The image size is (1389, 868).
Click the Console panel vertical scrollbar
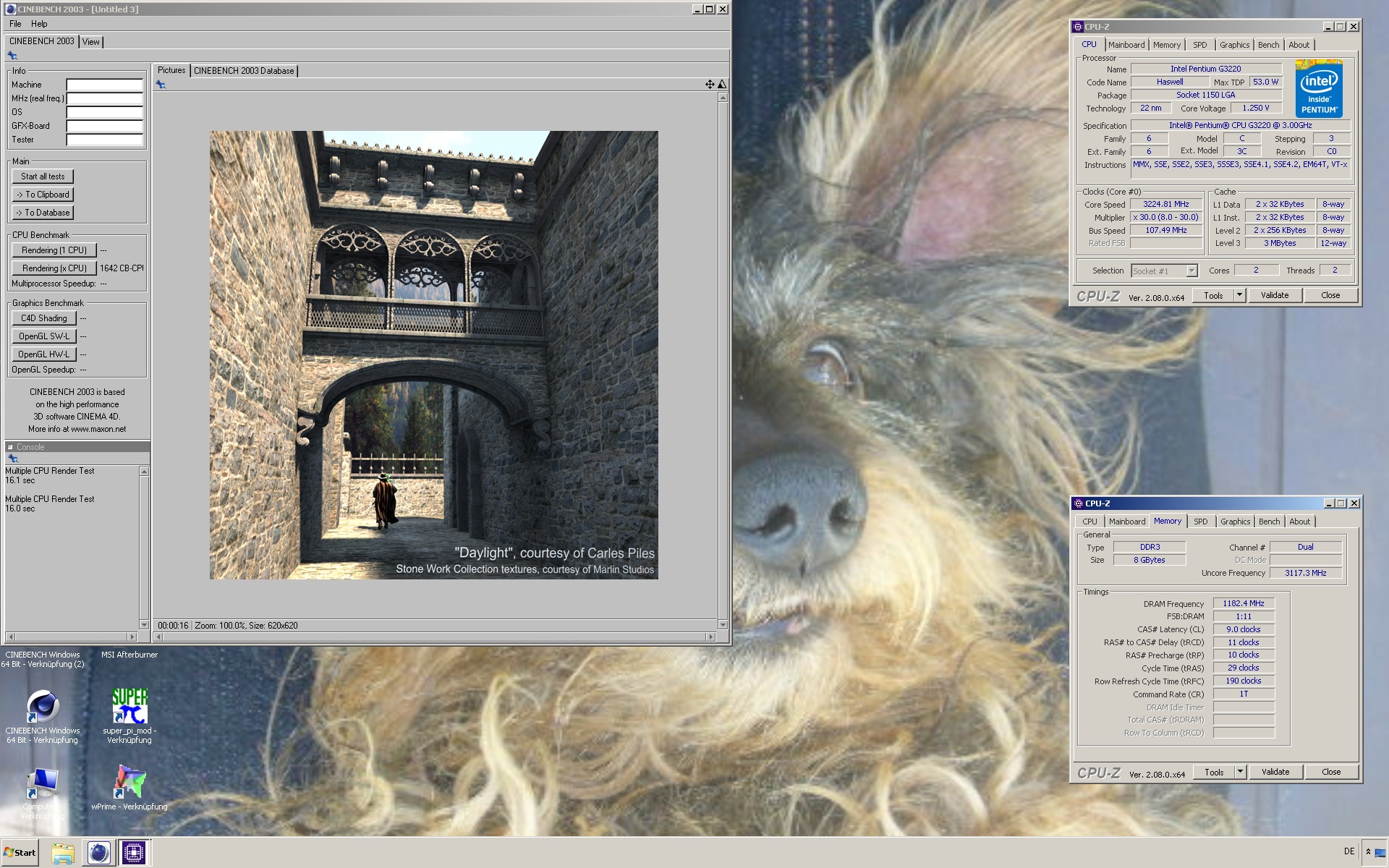pyautogui.click(x=144, y=548)
